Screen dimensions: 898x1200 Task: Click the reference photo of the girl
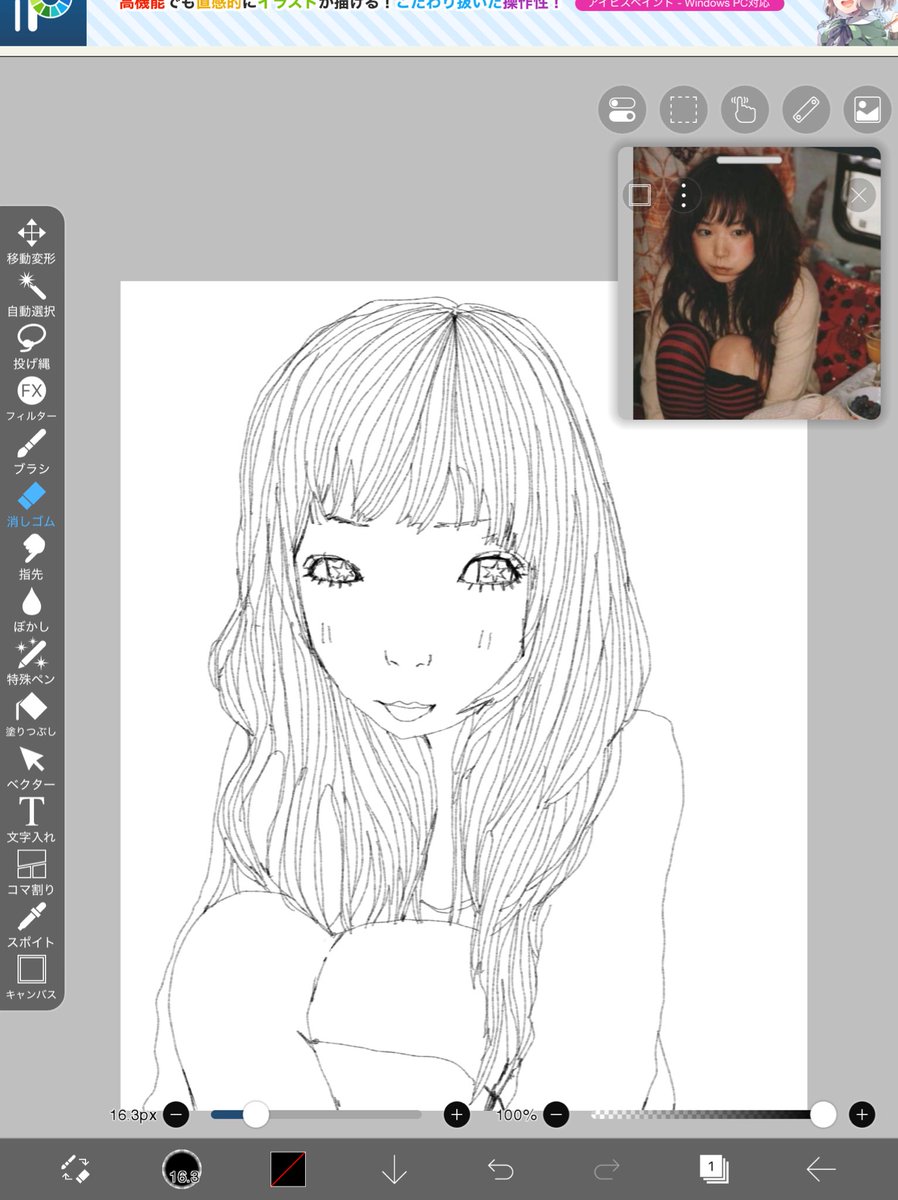(x=757, y=284)
